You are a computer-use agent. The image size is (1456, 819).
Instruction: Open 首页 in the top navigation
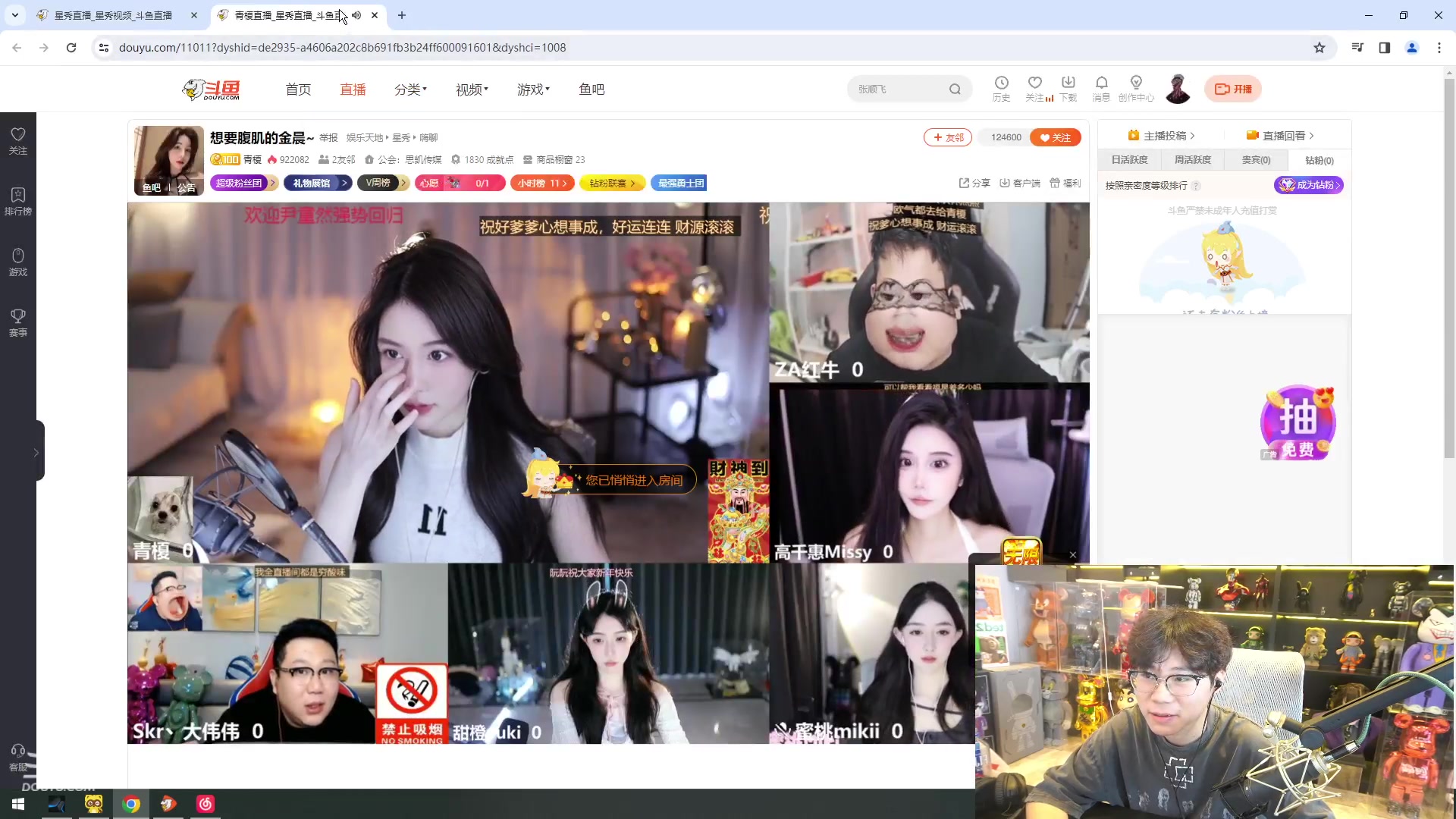(x=298, y=89)
